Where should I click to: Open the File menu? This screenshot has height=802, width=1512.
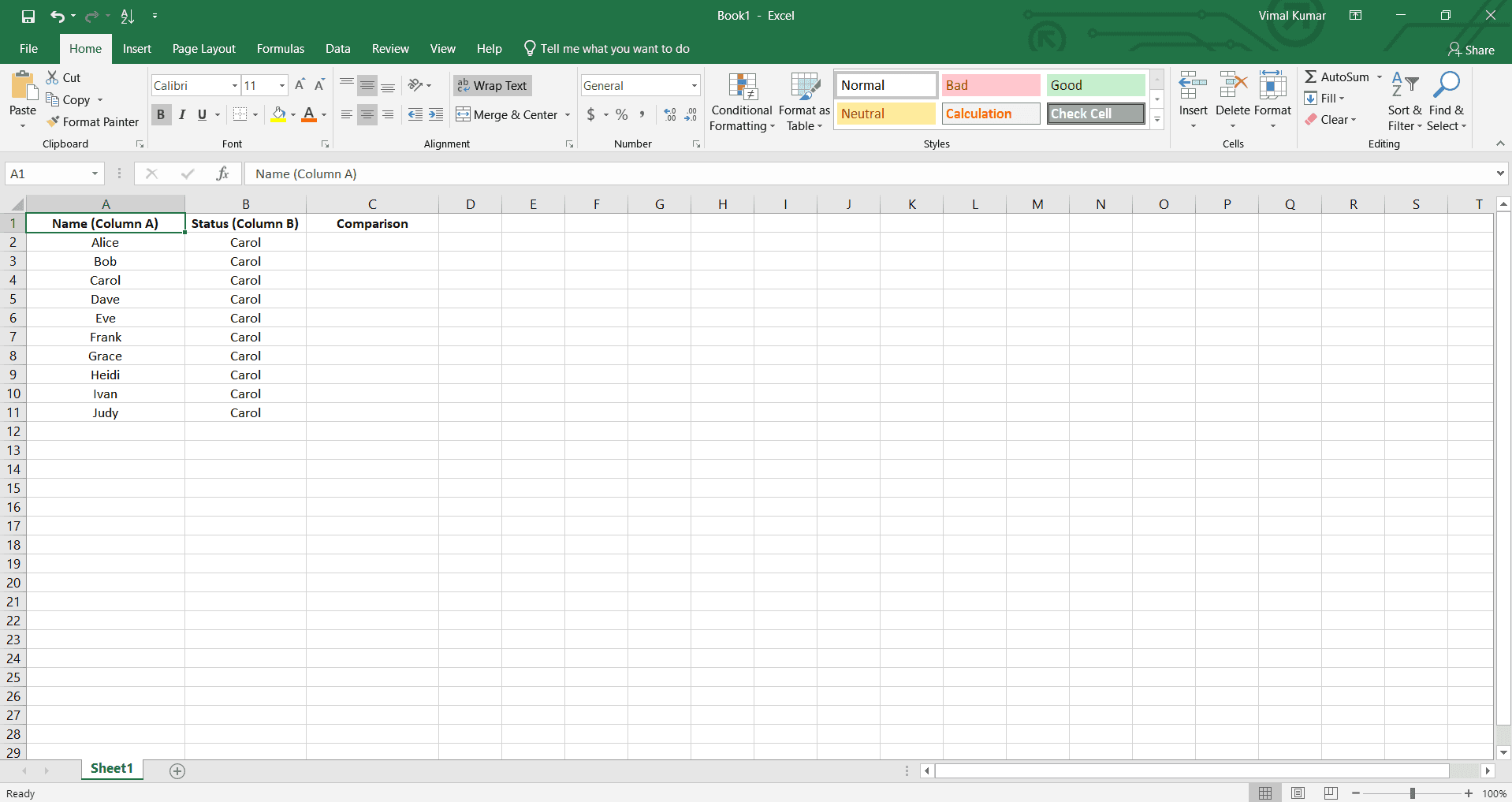(x=28, y=48)
